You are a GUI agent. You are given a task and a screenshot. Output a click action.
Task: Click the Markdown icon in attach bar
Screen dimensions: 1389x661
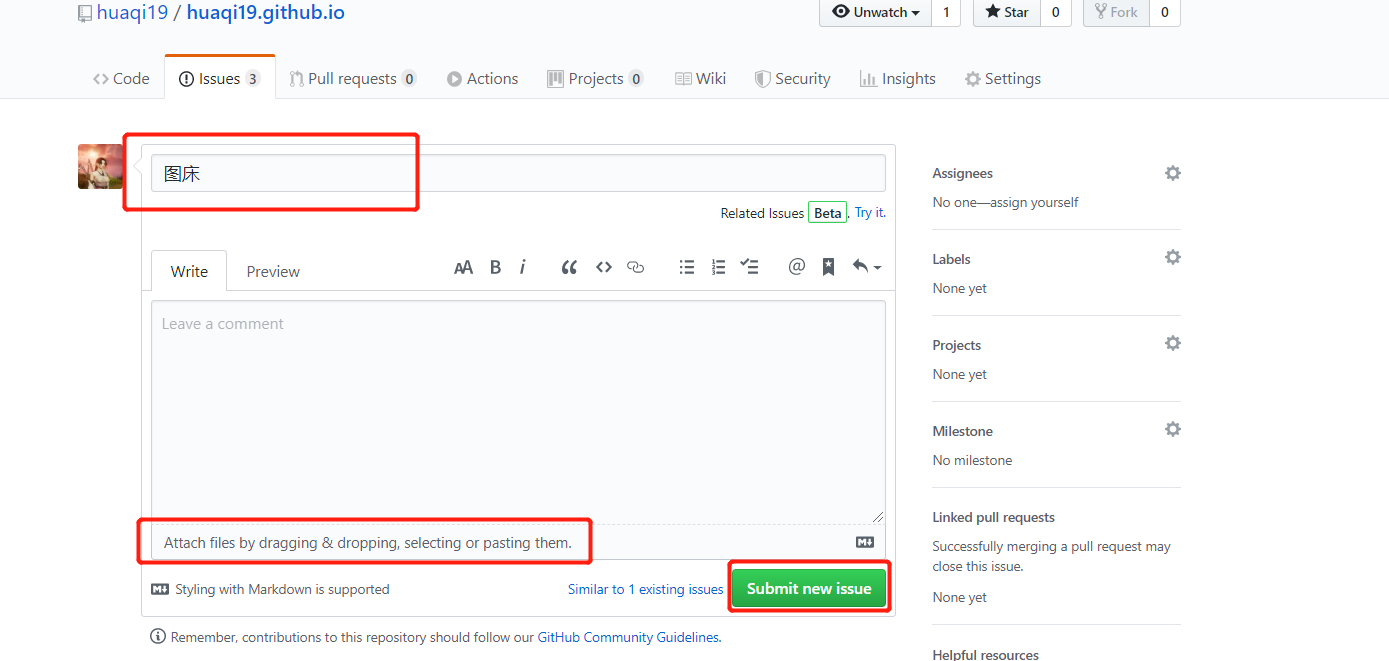pyautogui.click(x=865, y=542)
